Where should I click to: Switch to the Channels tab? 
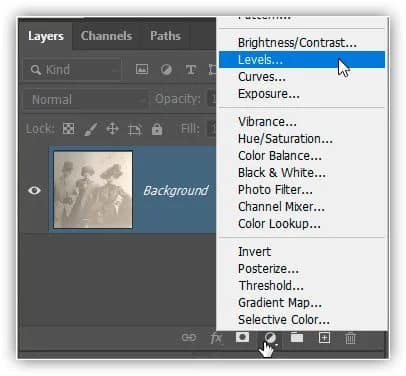[x=106, y=36]
